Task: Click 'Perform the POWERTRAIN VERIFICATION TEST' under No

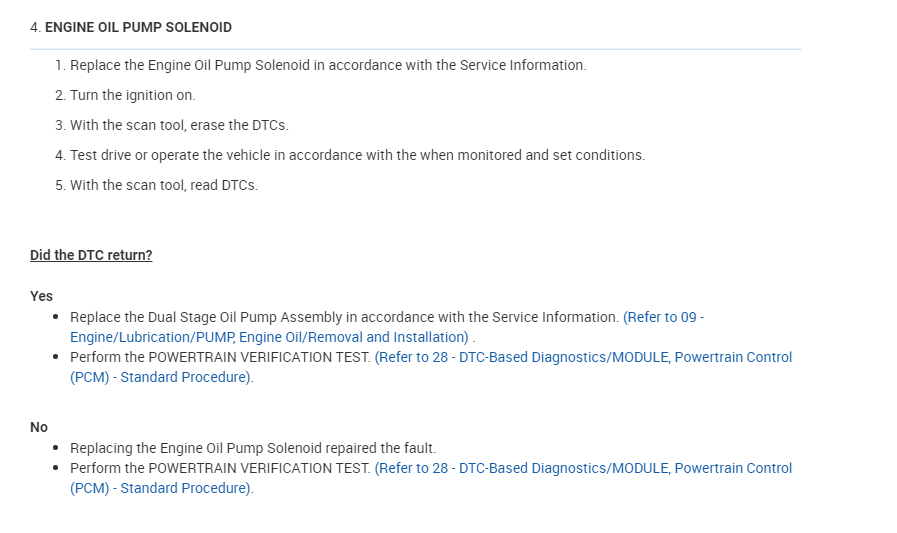Action: [x=220, y=468]
